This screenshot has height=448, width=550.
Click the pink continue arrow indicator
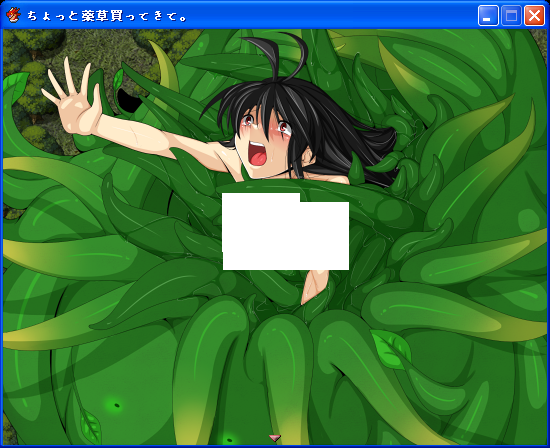(x=275, y=438)
